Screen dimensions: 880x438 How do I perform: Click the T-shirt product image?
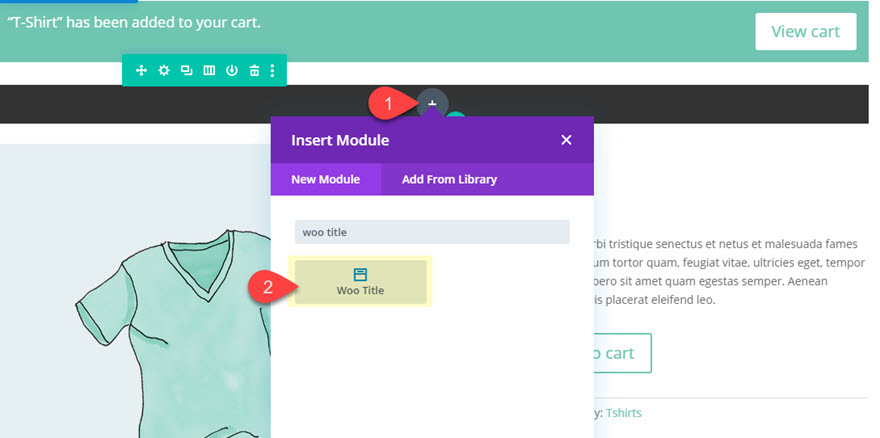(x=135, y=291)
